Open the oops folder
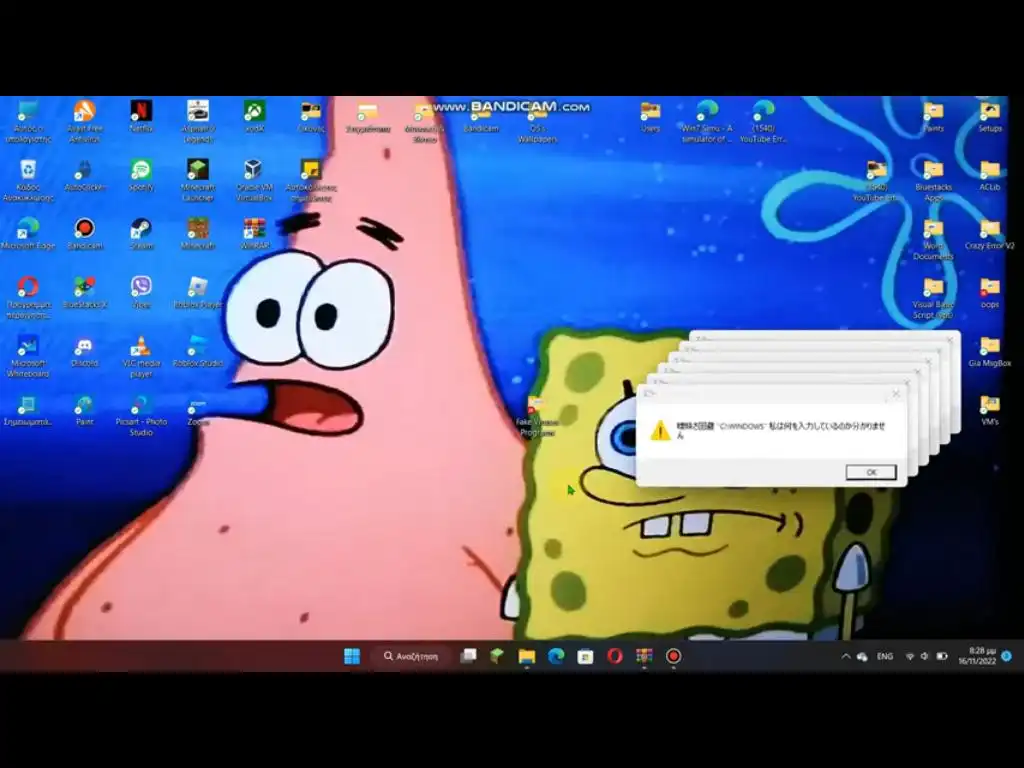 tap(990, 293)
